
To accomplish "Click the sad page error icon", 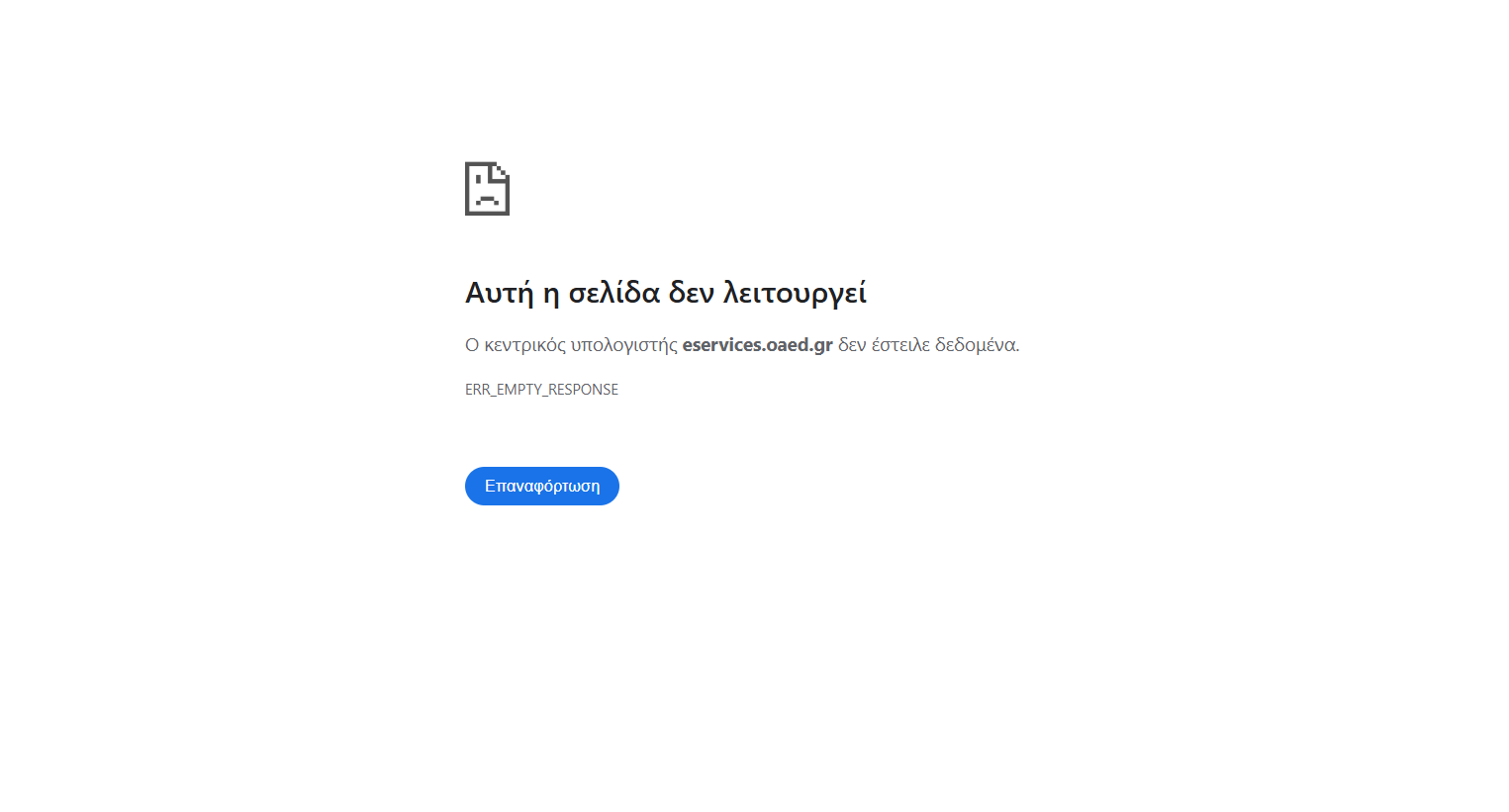I will [487, 189].
